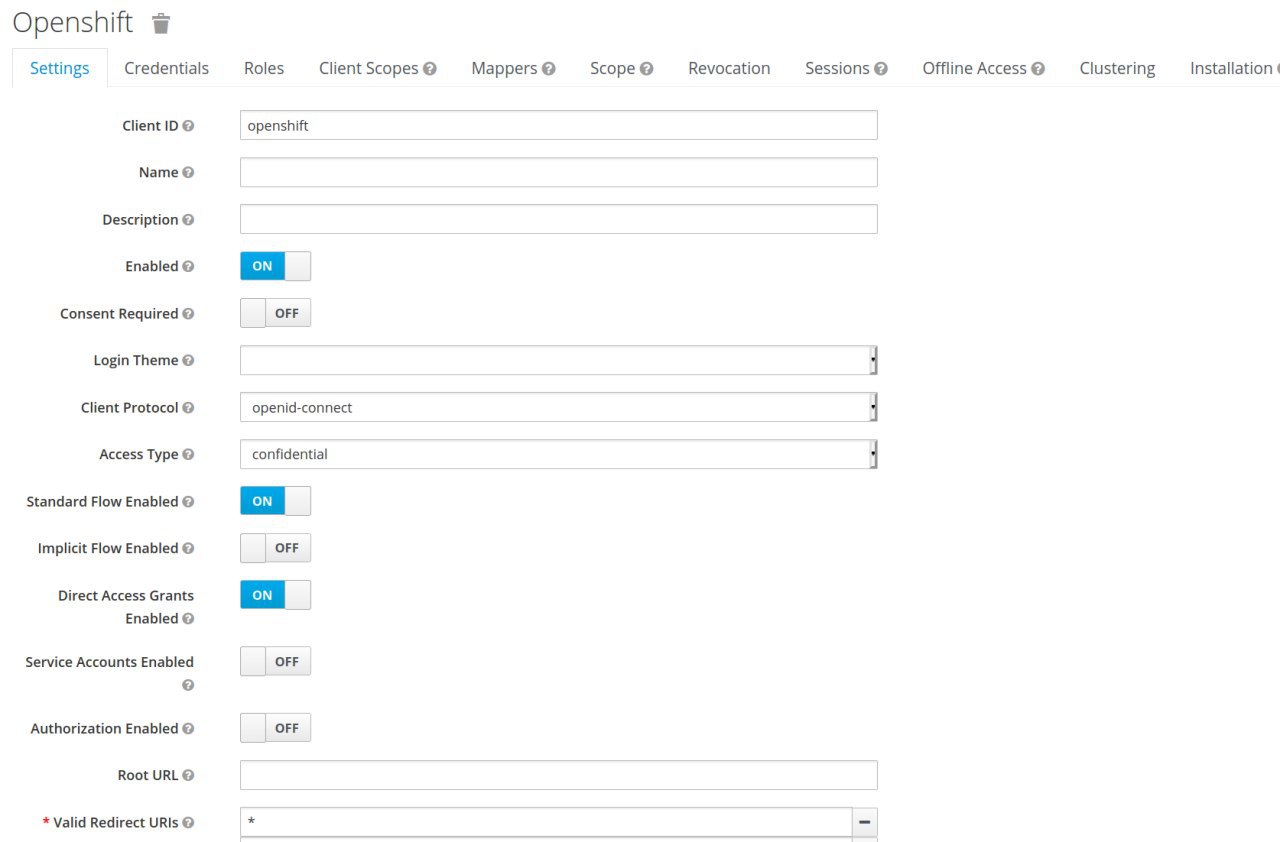Click the Valid Redirect URIs field containing *
The height and width of the screenshot is (842, 1280).
546,822
